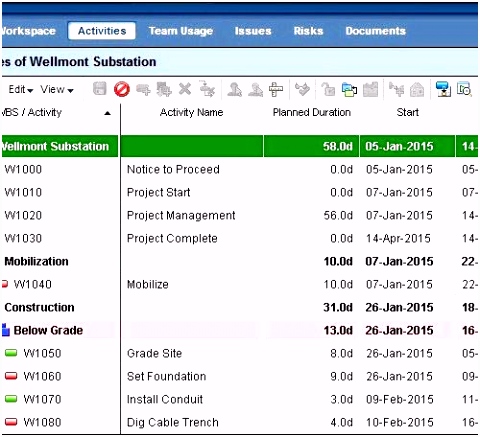The width and height of the screenshot is (480, 437).
Task: Click the blue overlapping windows toolbar icon
Action: pyautogui.click(x=349, y=90)
